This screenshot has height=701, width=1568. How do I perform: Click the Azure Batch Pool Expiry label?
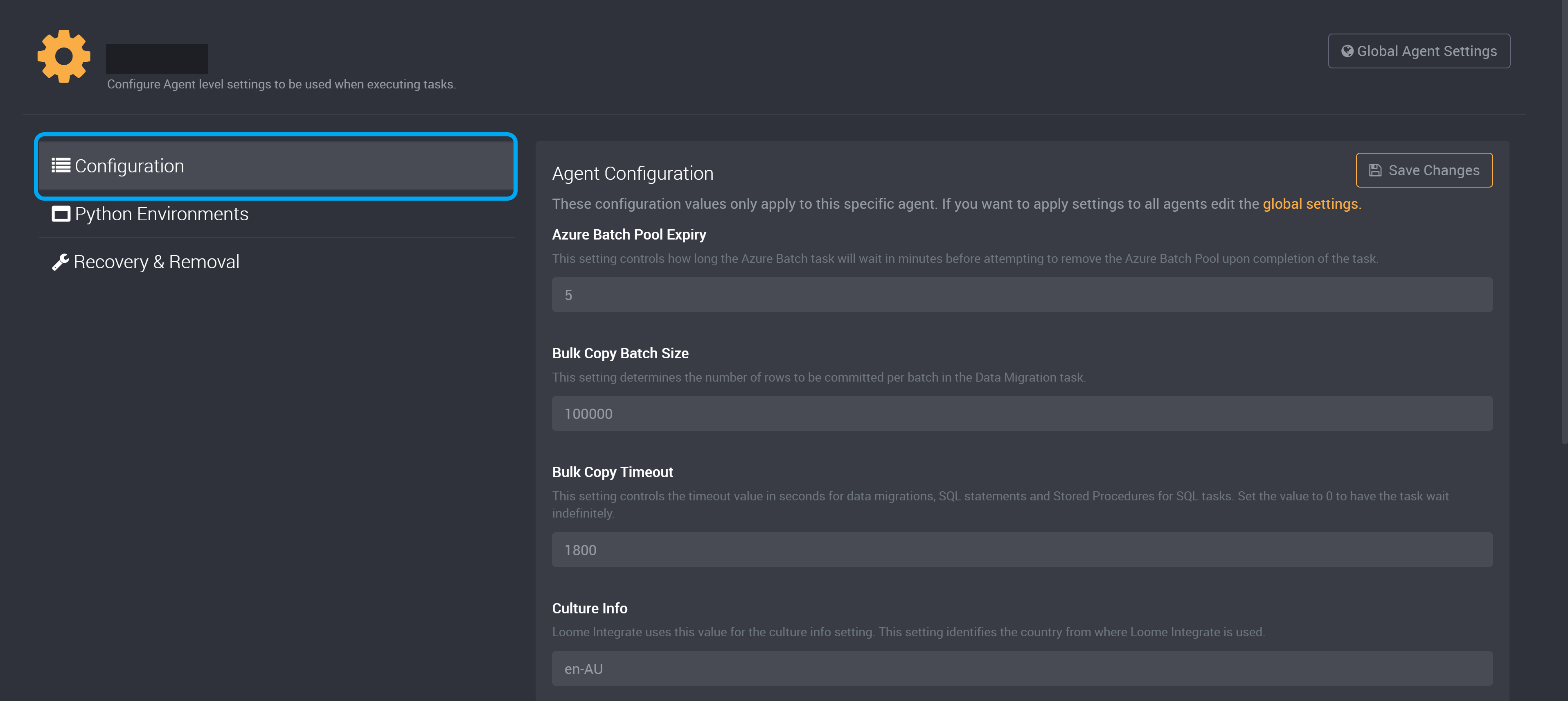tap(629, 235)
